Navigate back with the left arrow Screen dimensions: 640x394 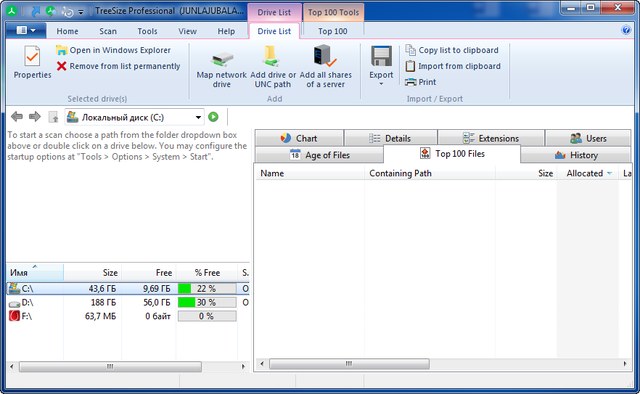click(x=17, y=117)
